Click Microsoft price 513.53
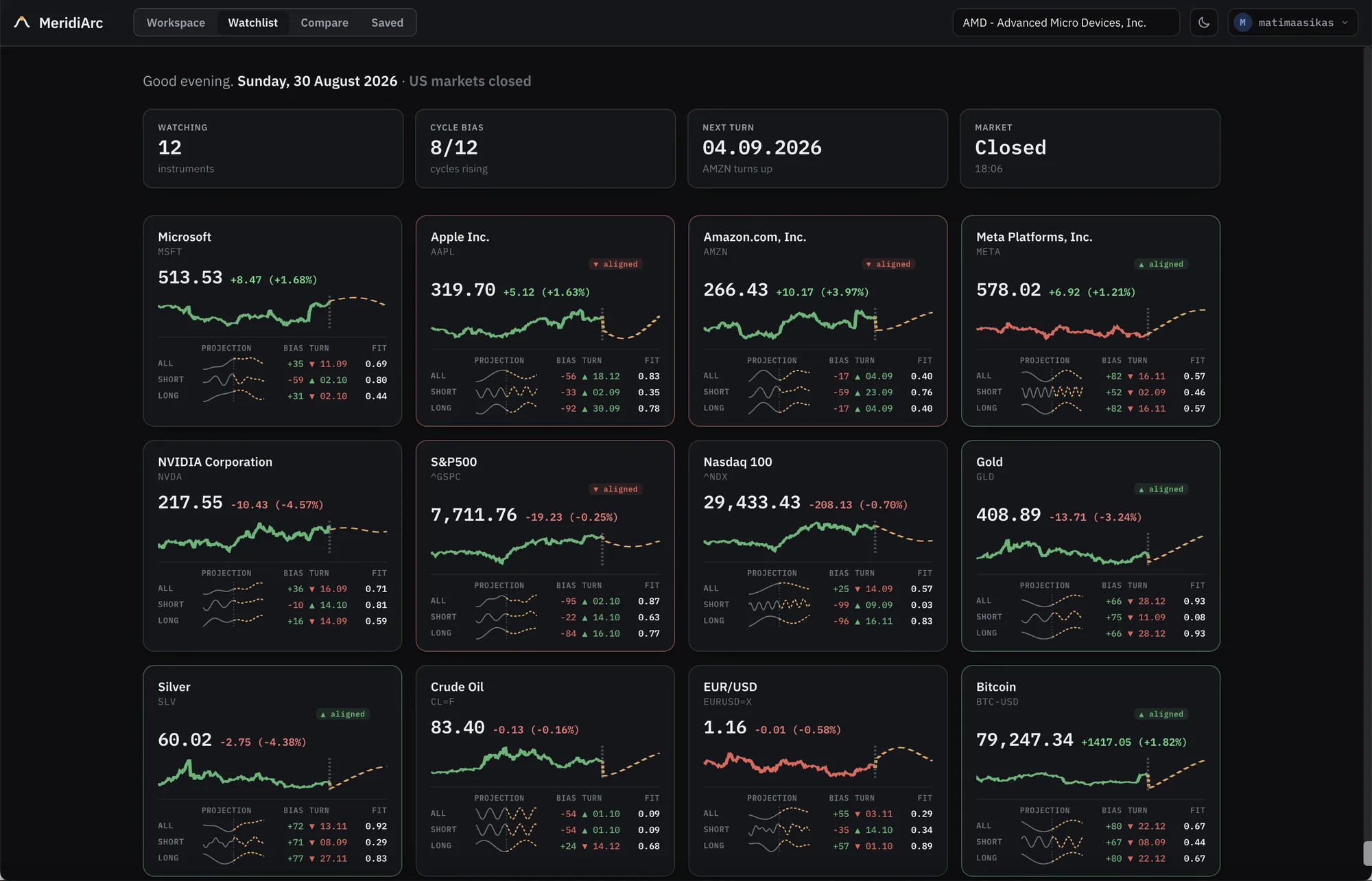1372x881 pixels. pos(190,278)
